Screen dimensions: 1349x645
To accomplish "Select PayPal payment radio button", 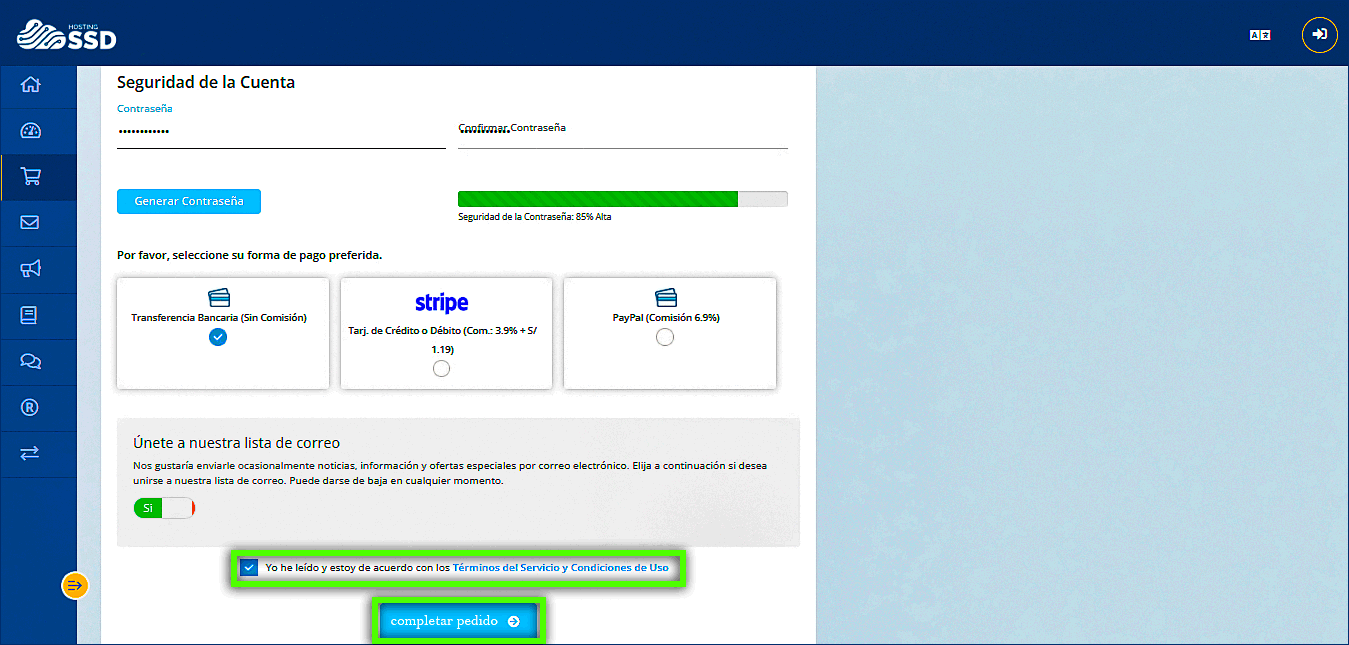I will [665, 338].
